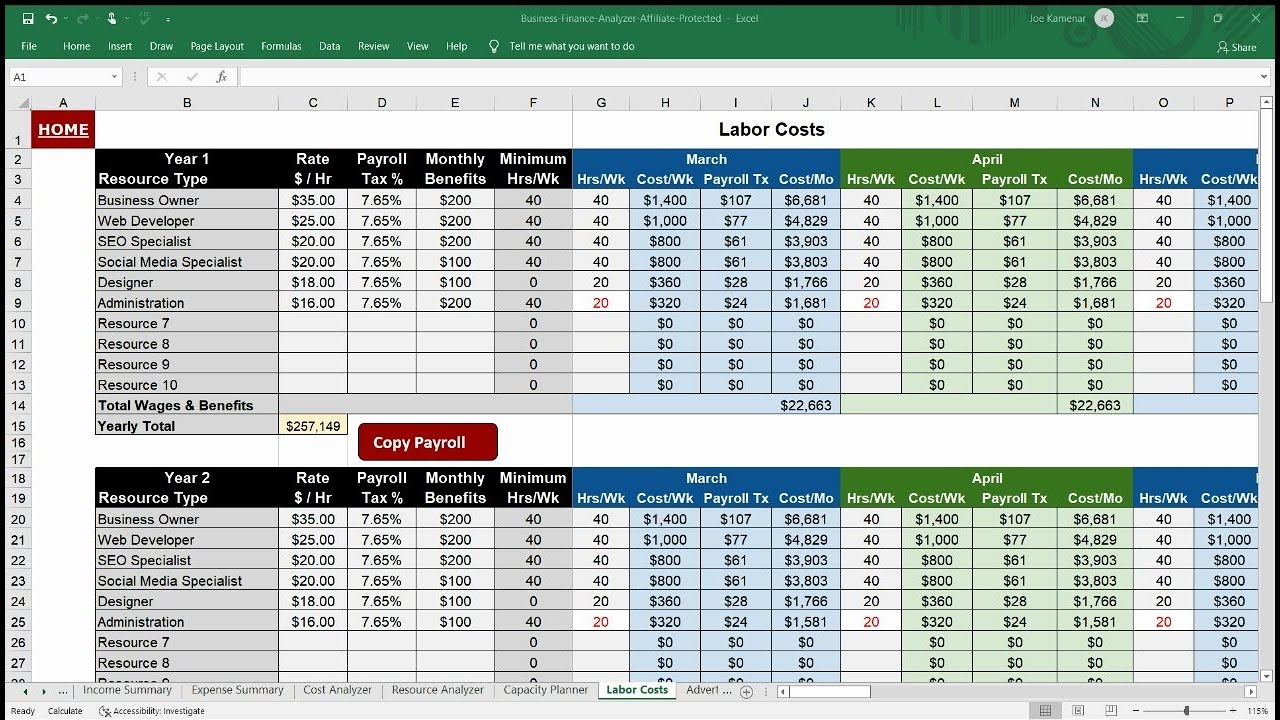This screenshot has height=720, width=1280.
Task: Click the Undo arrow icon
Action: tap(51, 18)
